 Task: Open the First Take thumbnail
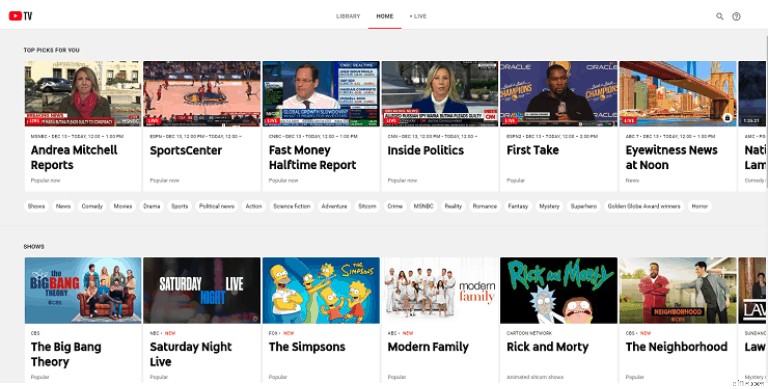(x=559, y=93)
